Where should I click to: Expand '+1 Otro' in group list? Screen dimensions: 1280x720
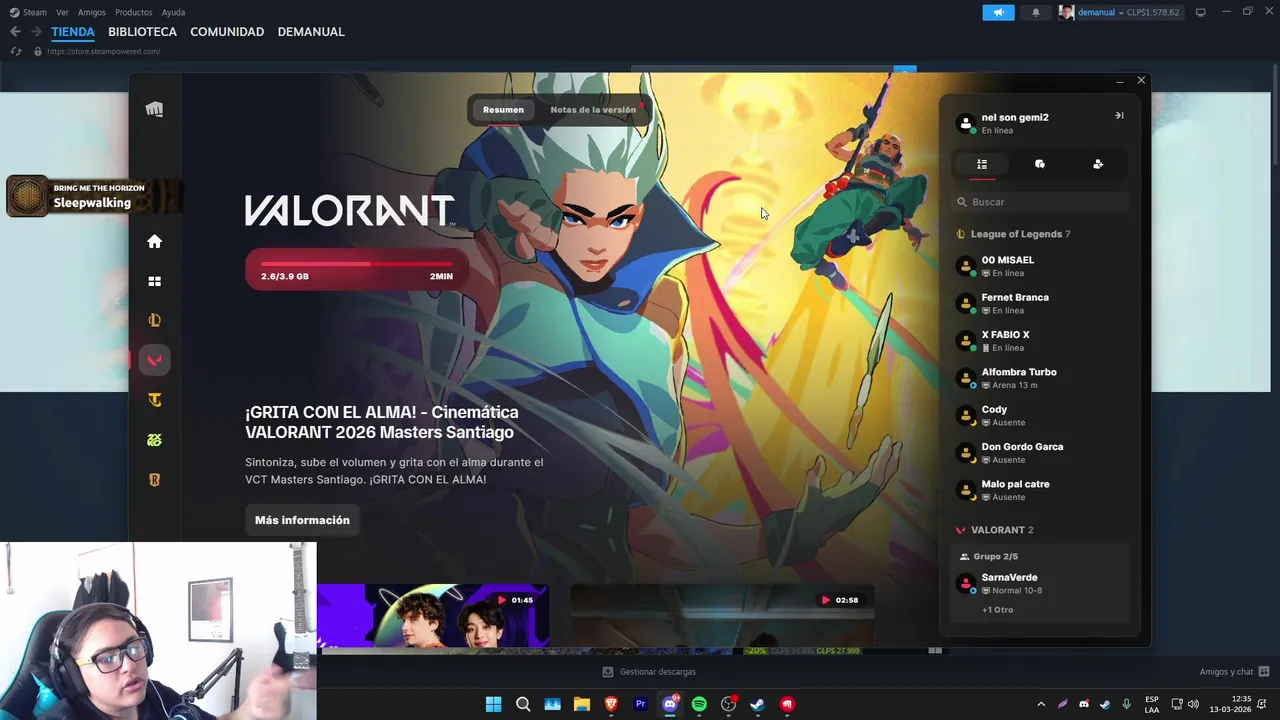tap(997, 610)
